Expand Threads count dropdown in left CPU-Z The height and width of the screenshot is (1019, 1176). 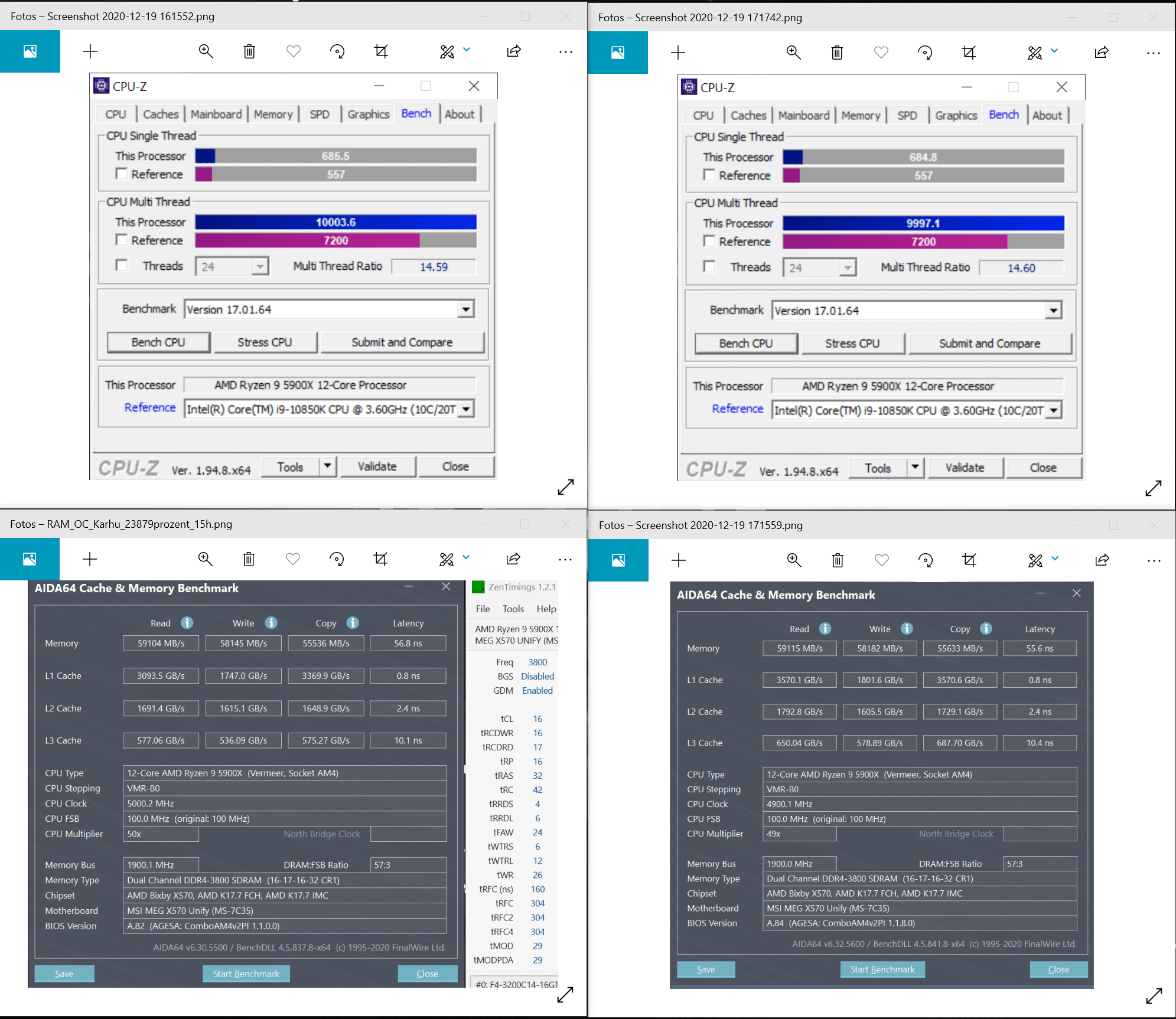click(260, 266)
